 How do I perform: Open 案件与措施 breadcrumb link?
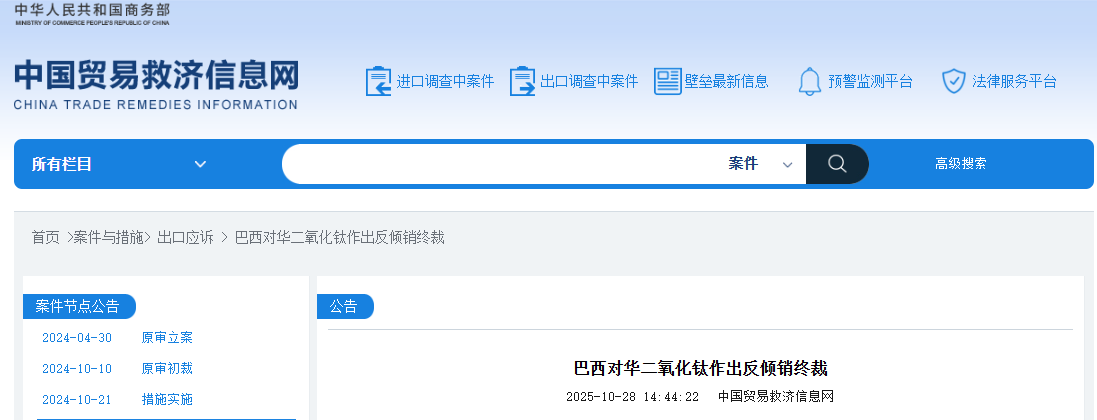point(110,237)
